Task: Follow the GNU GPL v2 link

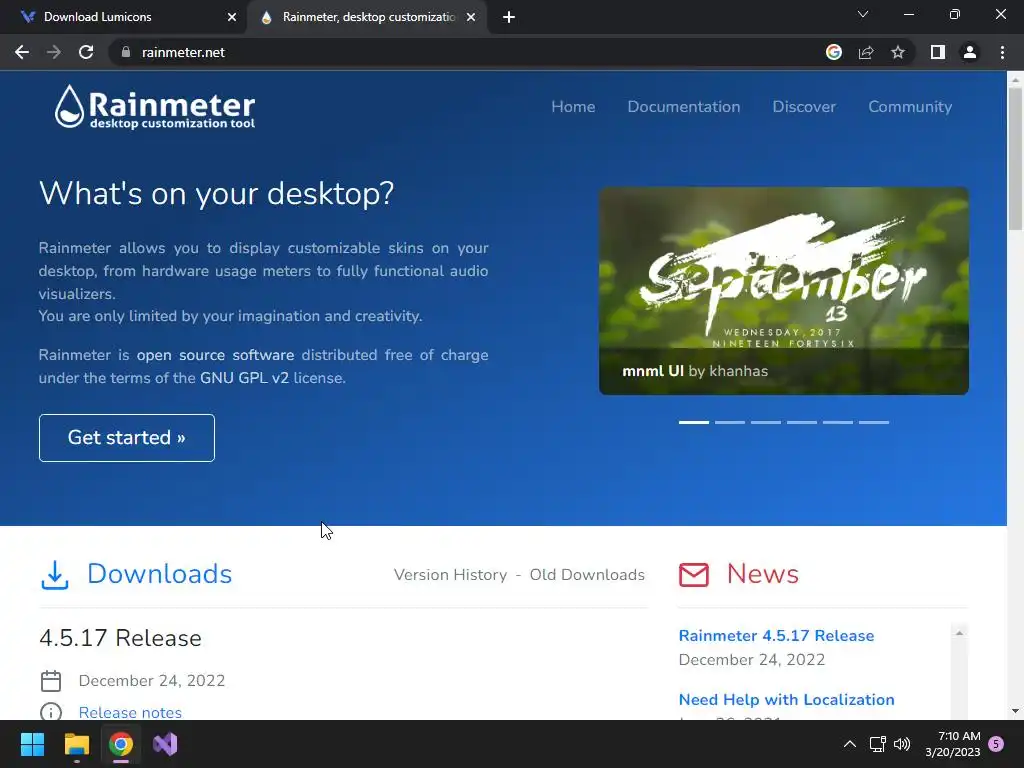Action: 244,378
